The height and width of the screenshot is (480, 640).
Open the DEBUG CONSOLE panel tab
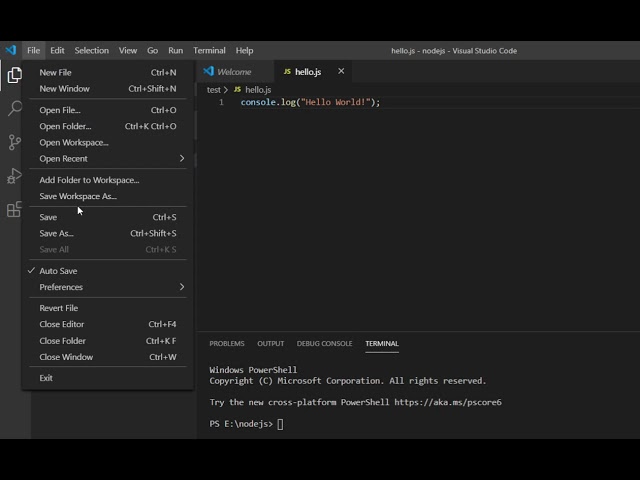324,344
